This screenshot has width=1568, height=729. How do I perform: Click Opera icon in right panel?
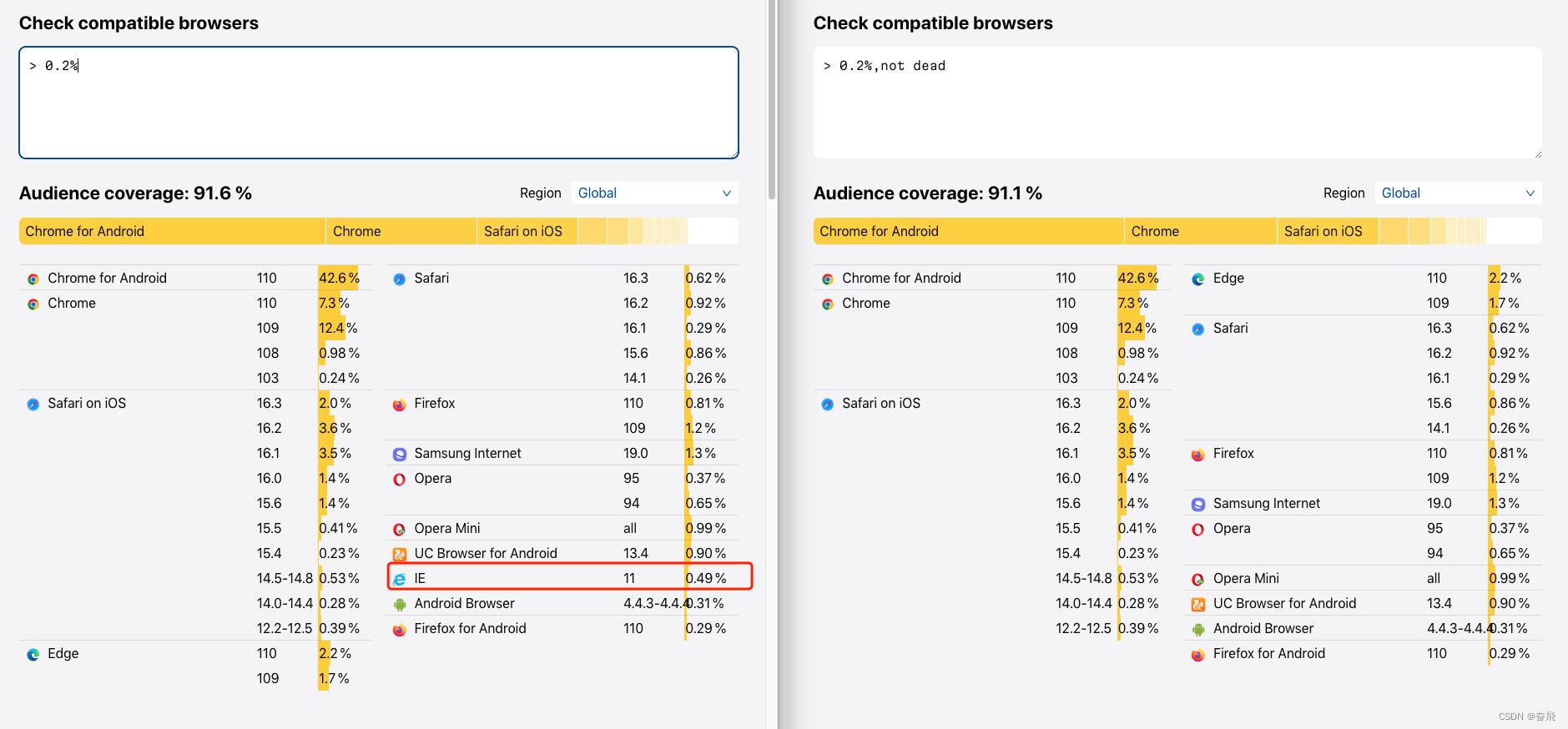pos(1198,530)
